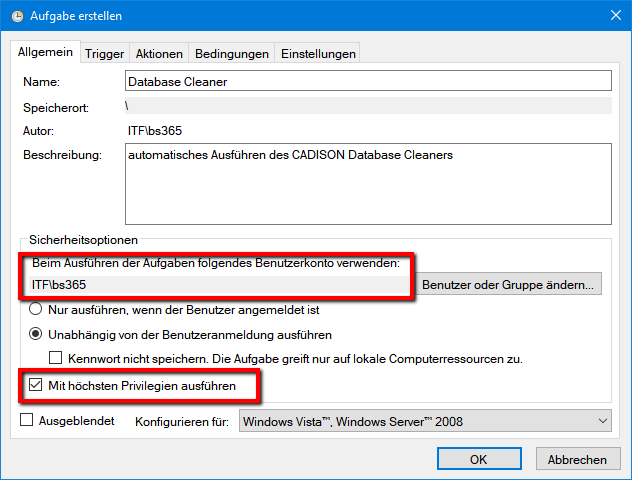The height and width of the screenshot is (480, 632).
Task: Confirm the task with OK
Action: 479,459
